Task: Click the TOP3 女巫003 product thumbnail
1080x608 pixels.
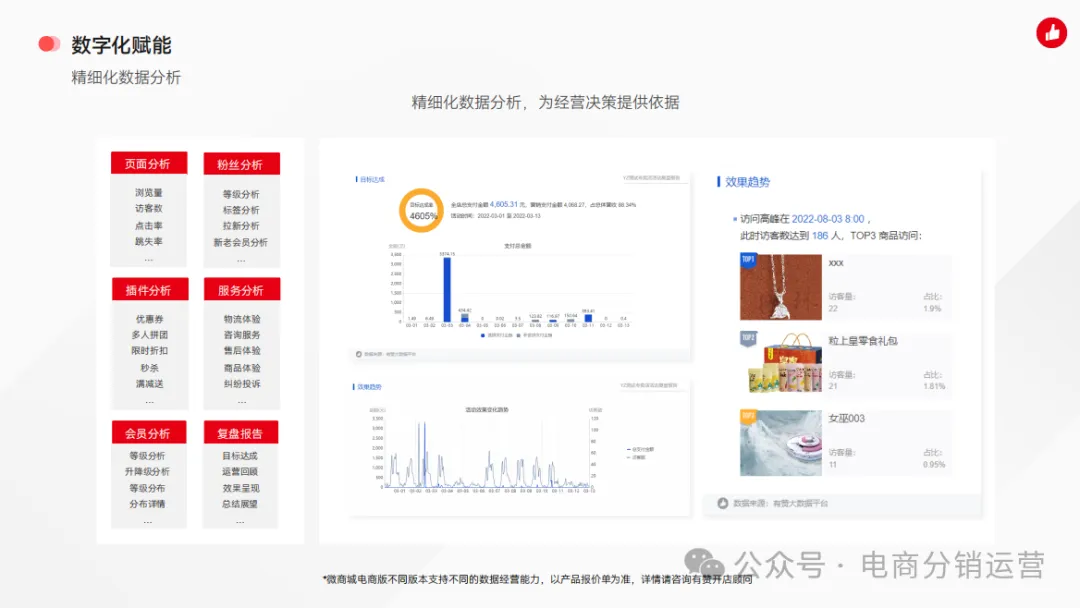Action: coord(780,443)
